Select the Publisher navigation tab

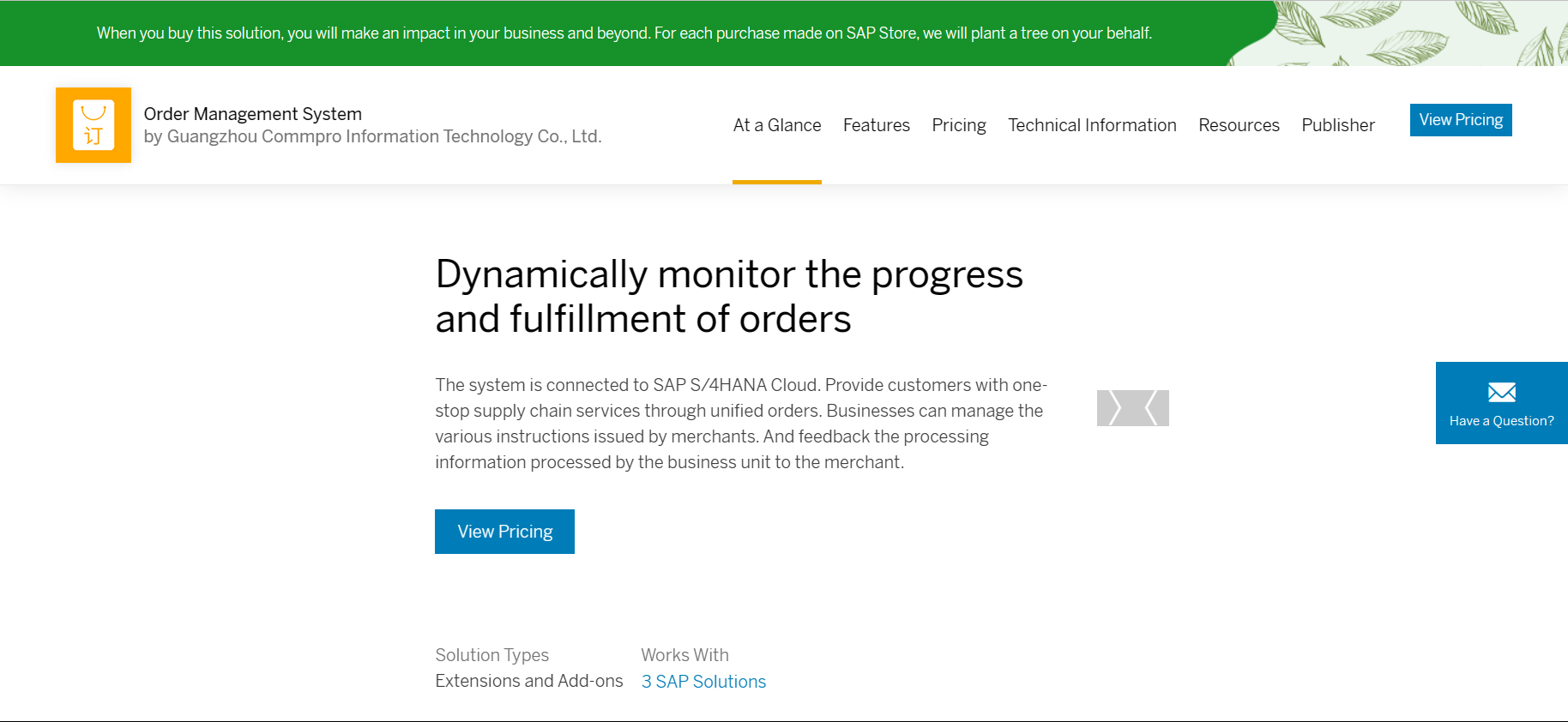(1337, 125)
